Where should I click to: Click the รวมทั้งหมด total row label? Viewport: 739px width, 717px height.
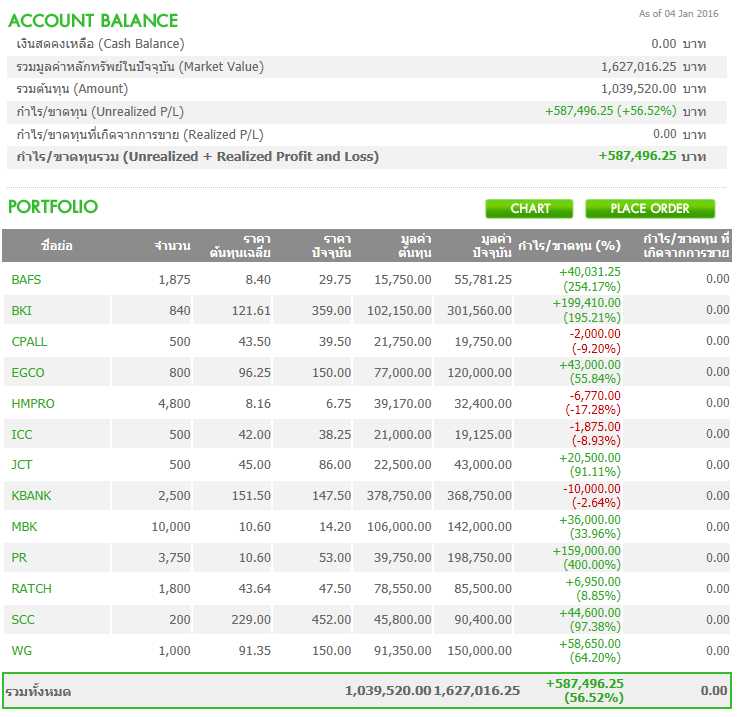tap(38, 692)
